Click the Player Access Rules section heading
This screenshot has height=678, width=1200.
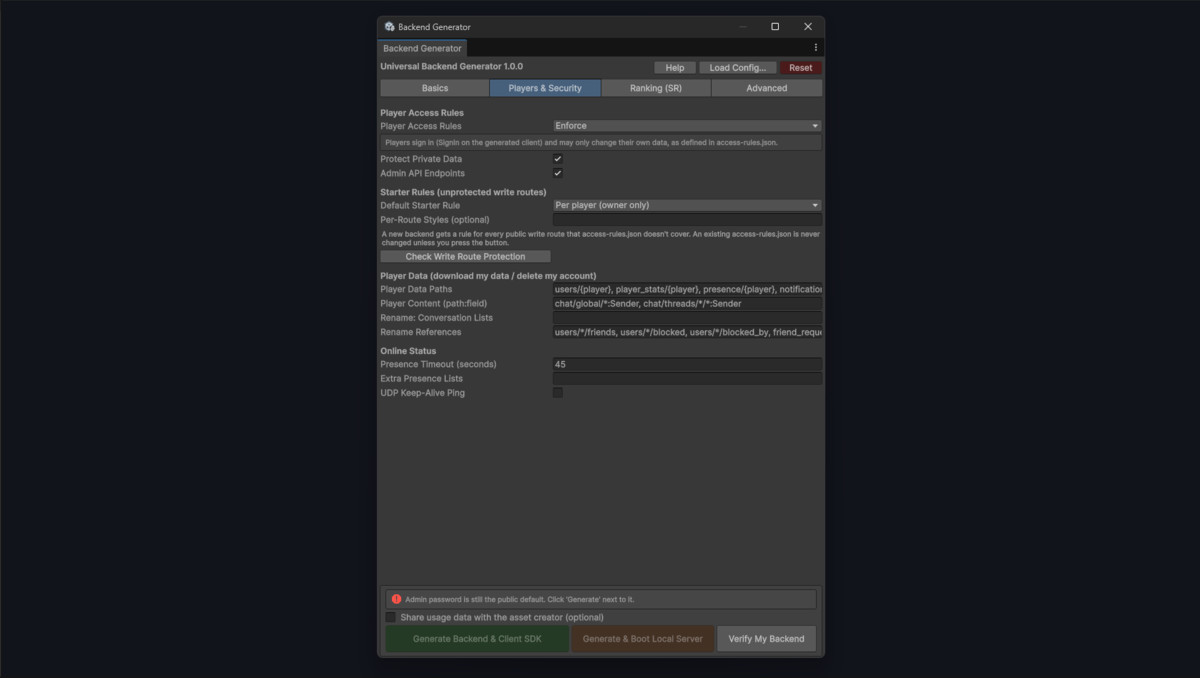[x=422, y=113]
